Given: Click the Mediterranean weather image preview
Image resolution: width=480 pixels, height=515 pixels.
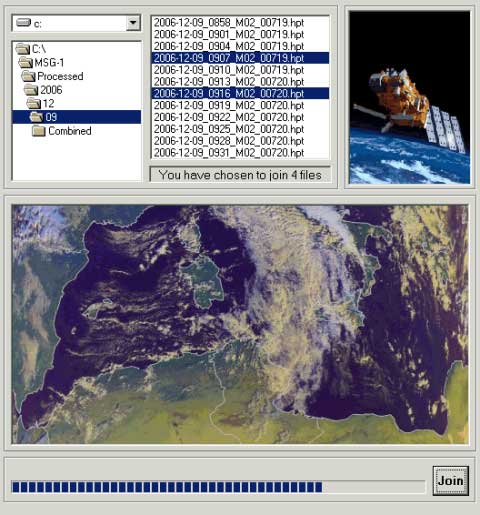Looking at the screenshot, I should tap(240, 324).
